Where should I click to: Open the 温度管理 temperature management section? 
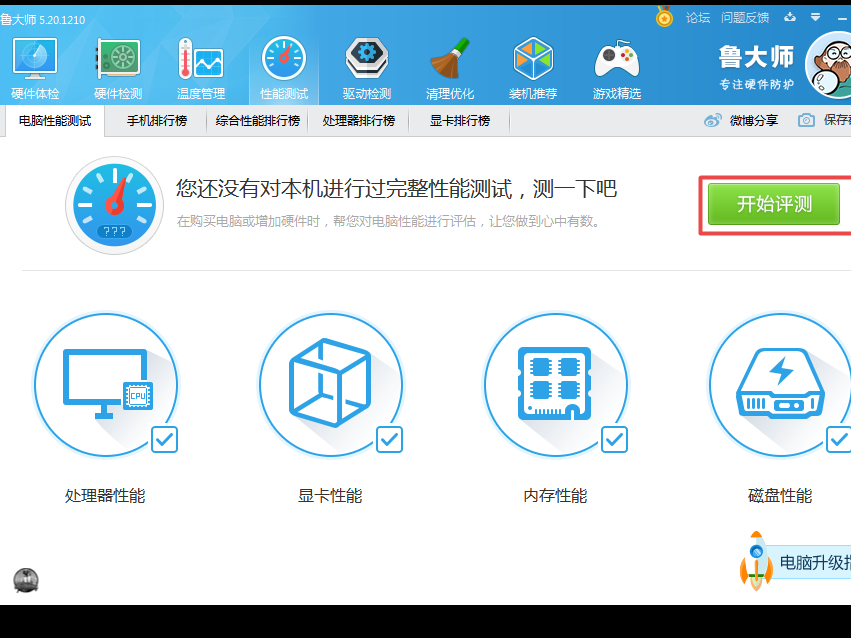pos(201,69)
